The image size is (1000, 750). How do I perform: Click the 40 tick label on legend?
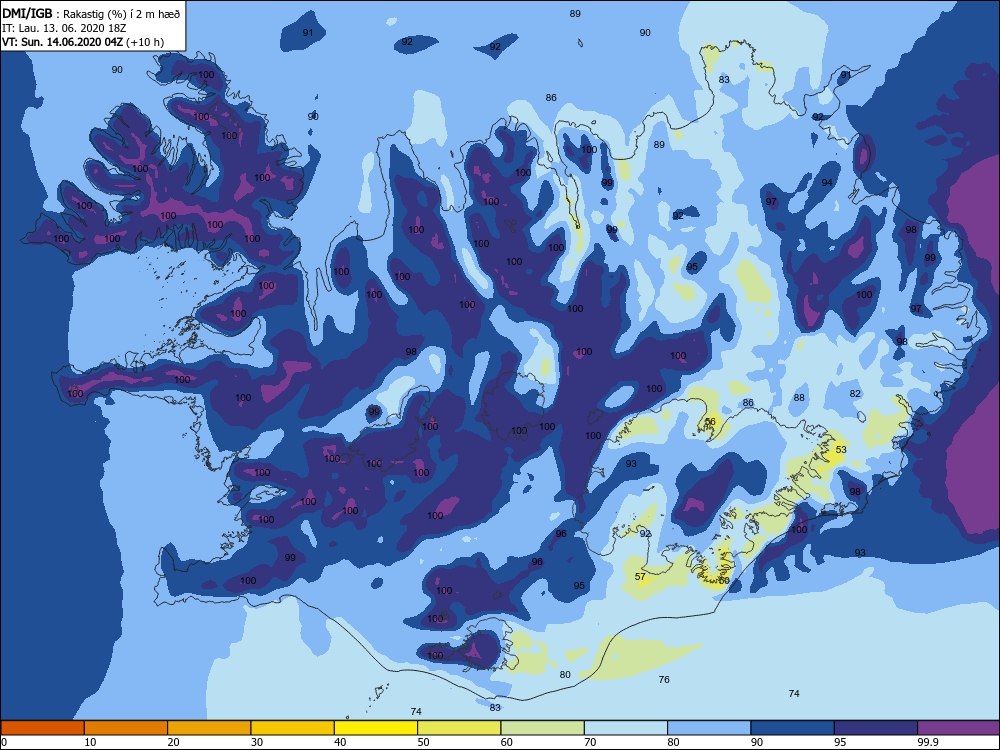(341, 742)
